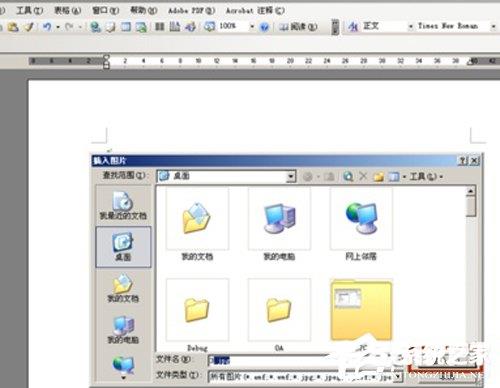Open the 查找范围 location dropdown
Viewport: 500px width, 388px height.
[226, 176]
